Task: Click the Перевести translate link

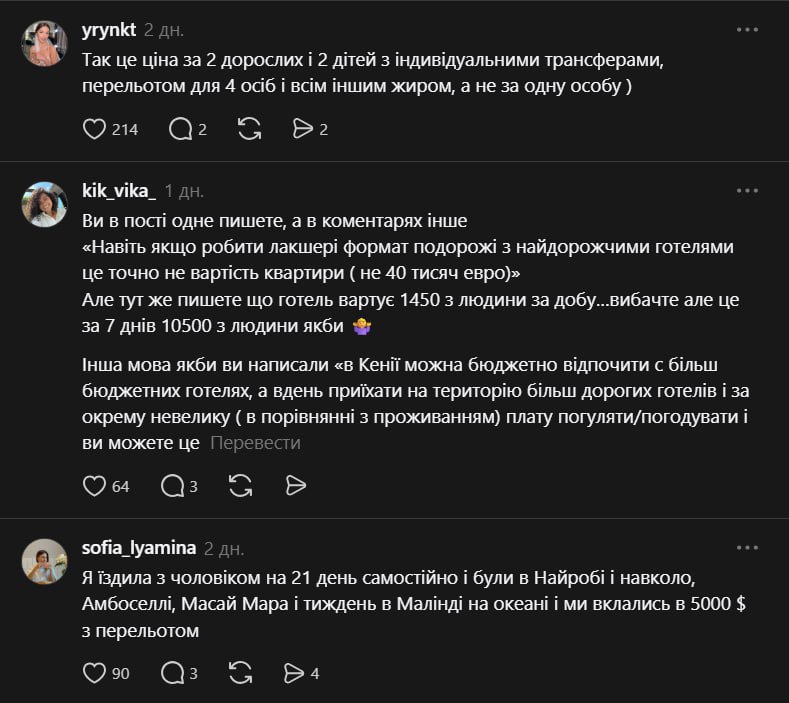Action: [255, 443]
